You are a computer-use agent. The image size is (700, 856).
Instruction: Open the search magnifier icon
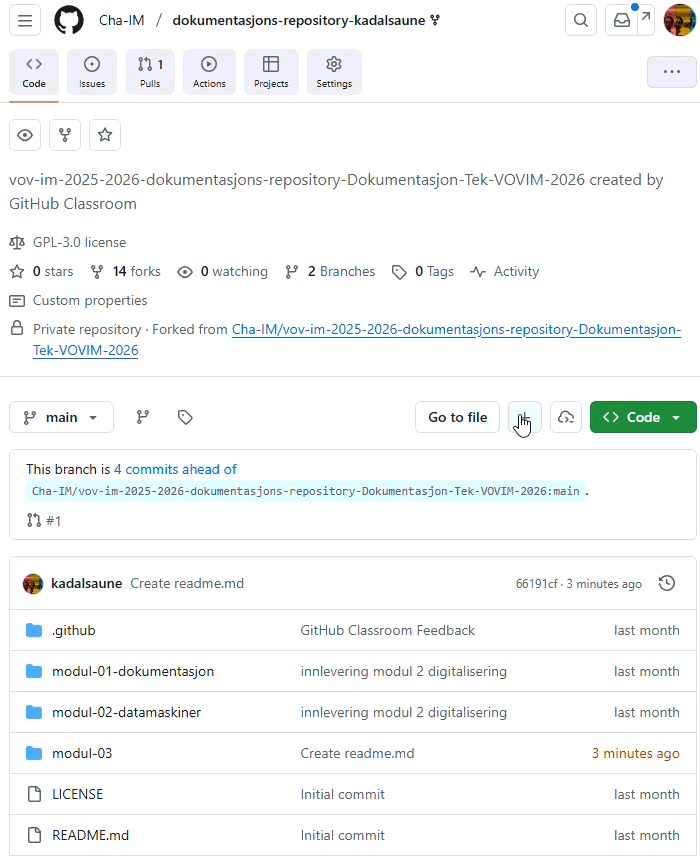(x=580, y=20)
